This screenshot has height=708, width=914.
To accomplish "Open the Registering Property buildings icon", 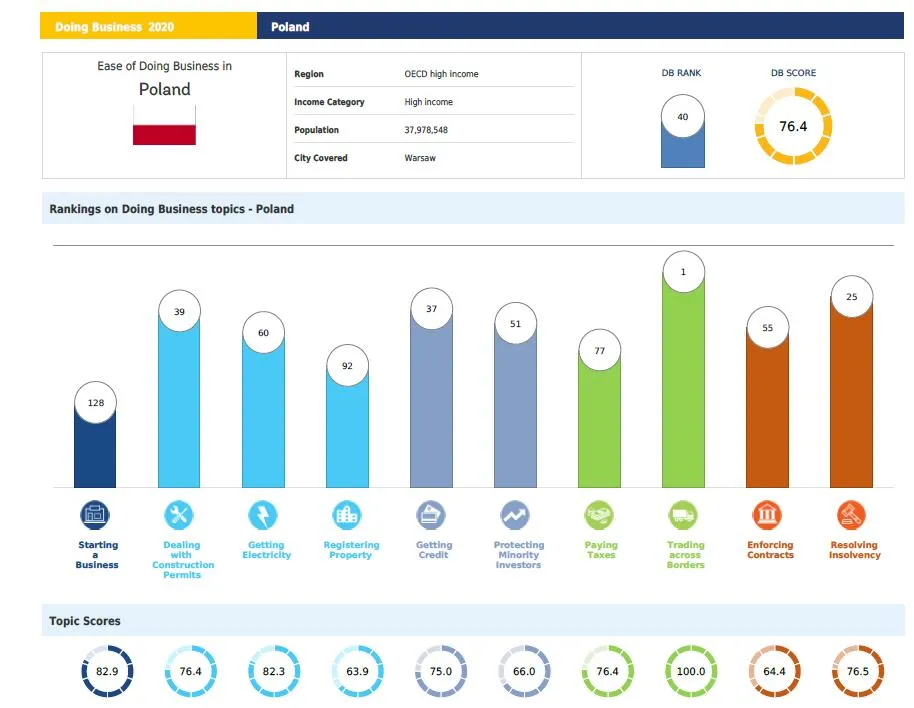I will (x=347, y=516).
